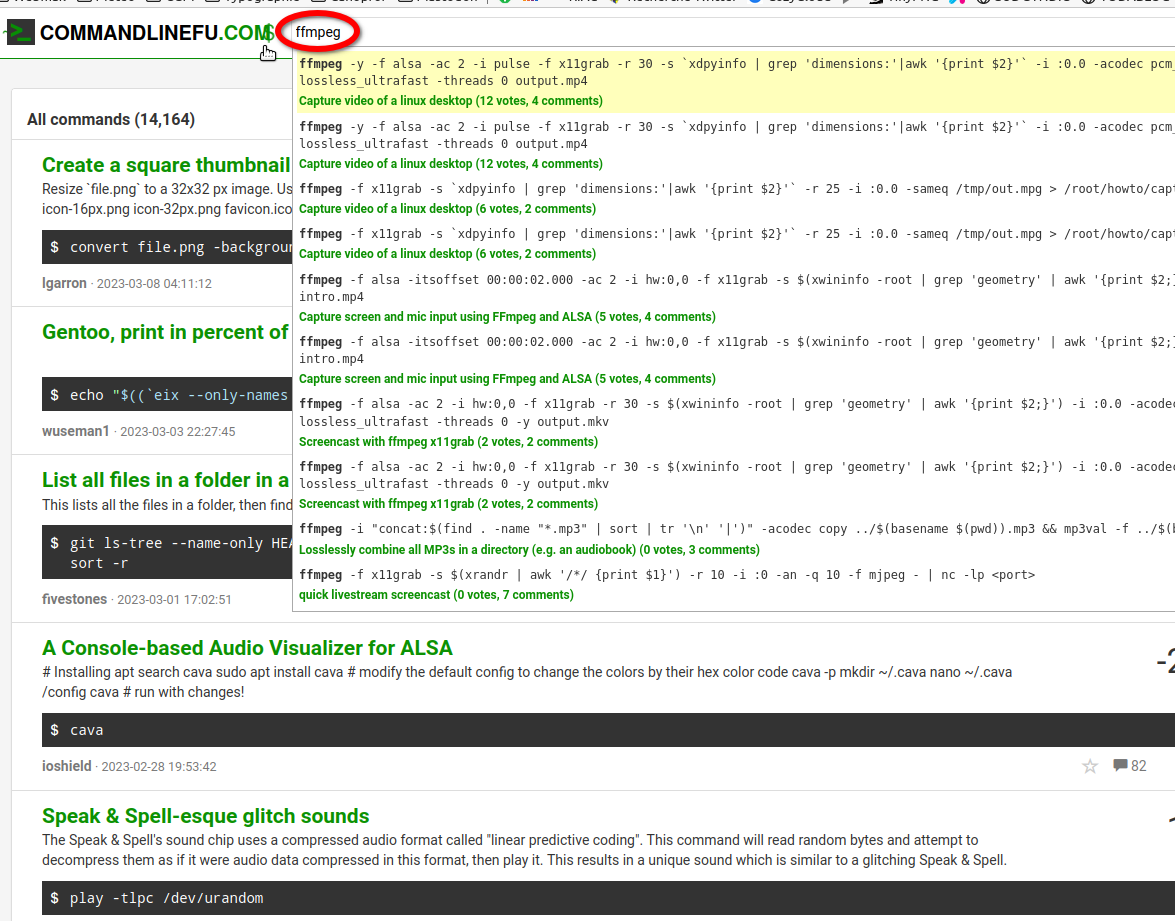The image size is (1175, 921).
Task: Click the cava description starting '# Installing apt search cava'
Action: pyautogui.click(x=527, y=682)
